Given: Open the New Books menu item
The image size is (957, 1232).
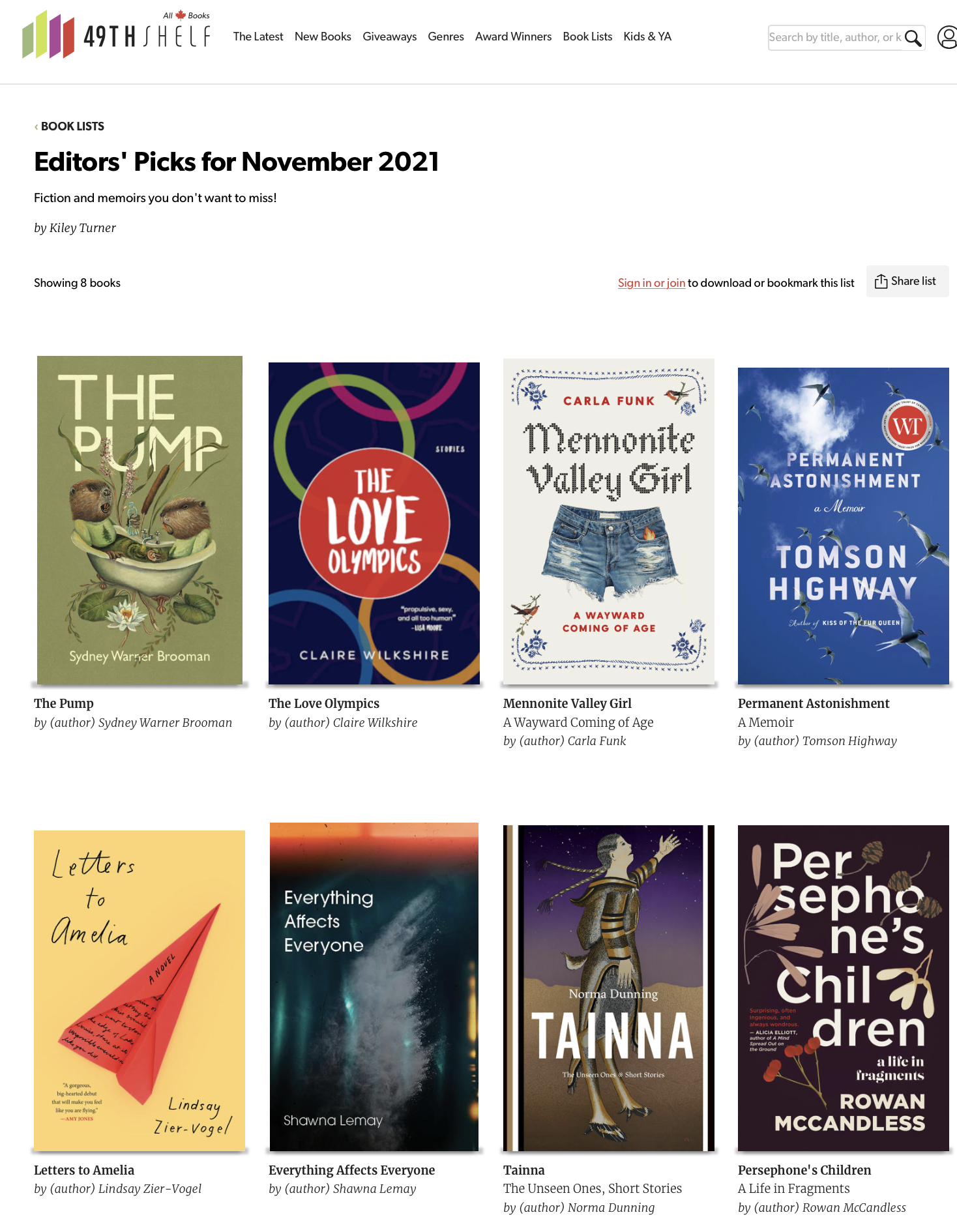Looking at the screenshot, I should 323,37.
